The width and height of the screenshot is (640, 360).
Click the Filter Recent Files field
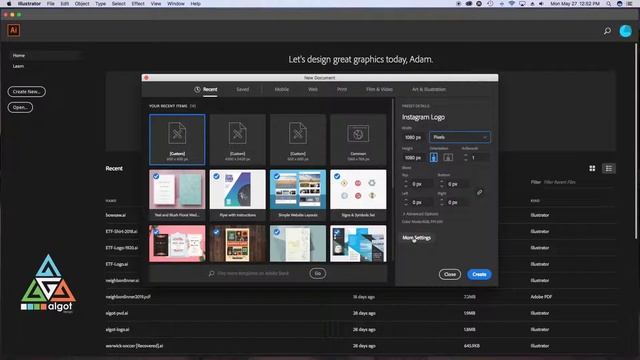pyautogui.click(x=579, y=182)
